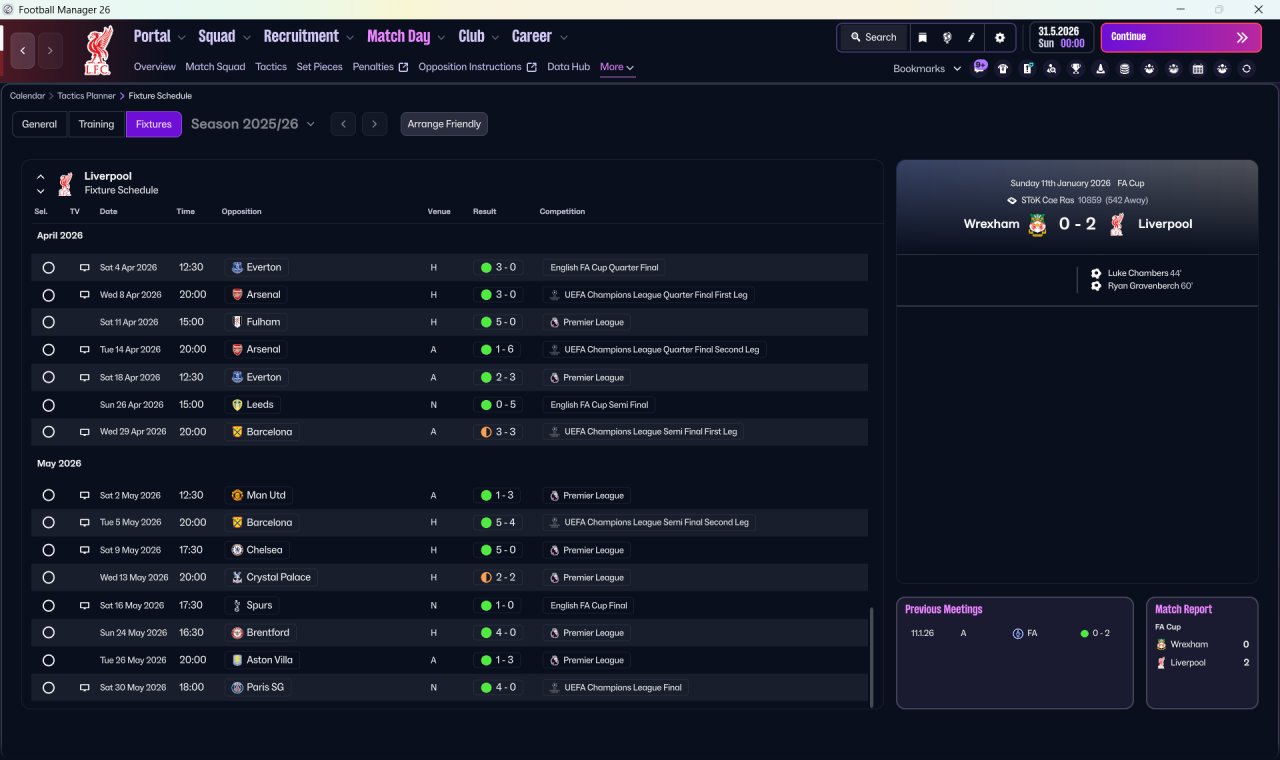Click the bookmark icon next to Search
The height and width of the screenshot is (760, 1280).
(x=922, y=37)
